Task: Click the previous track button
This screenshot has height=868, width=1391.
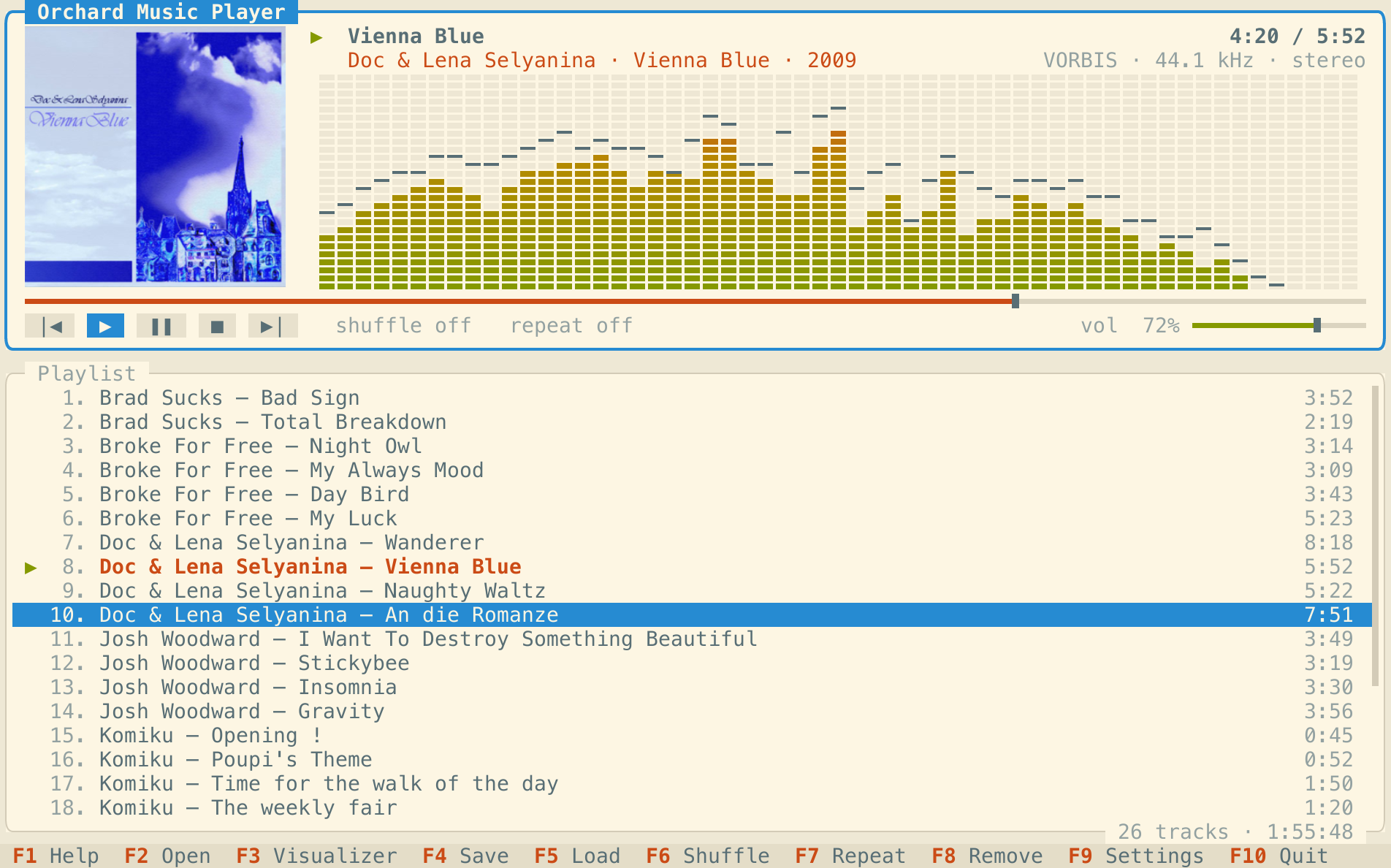Action: (50, 326)
